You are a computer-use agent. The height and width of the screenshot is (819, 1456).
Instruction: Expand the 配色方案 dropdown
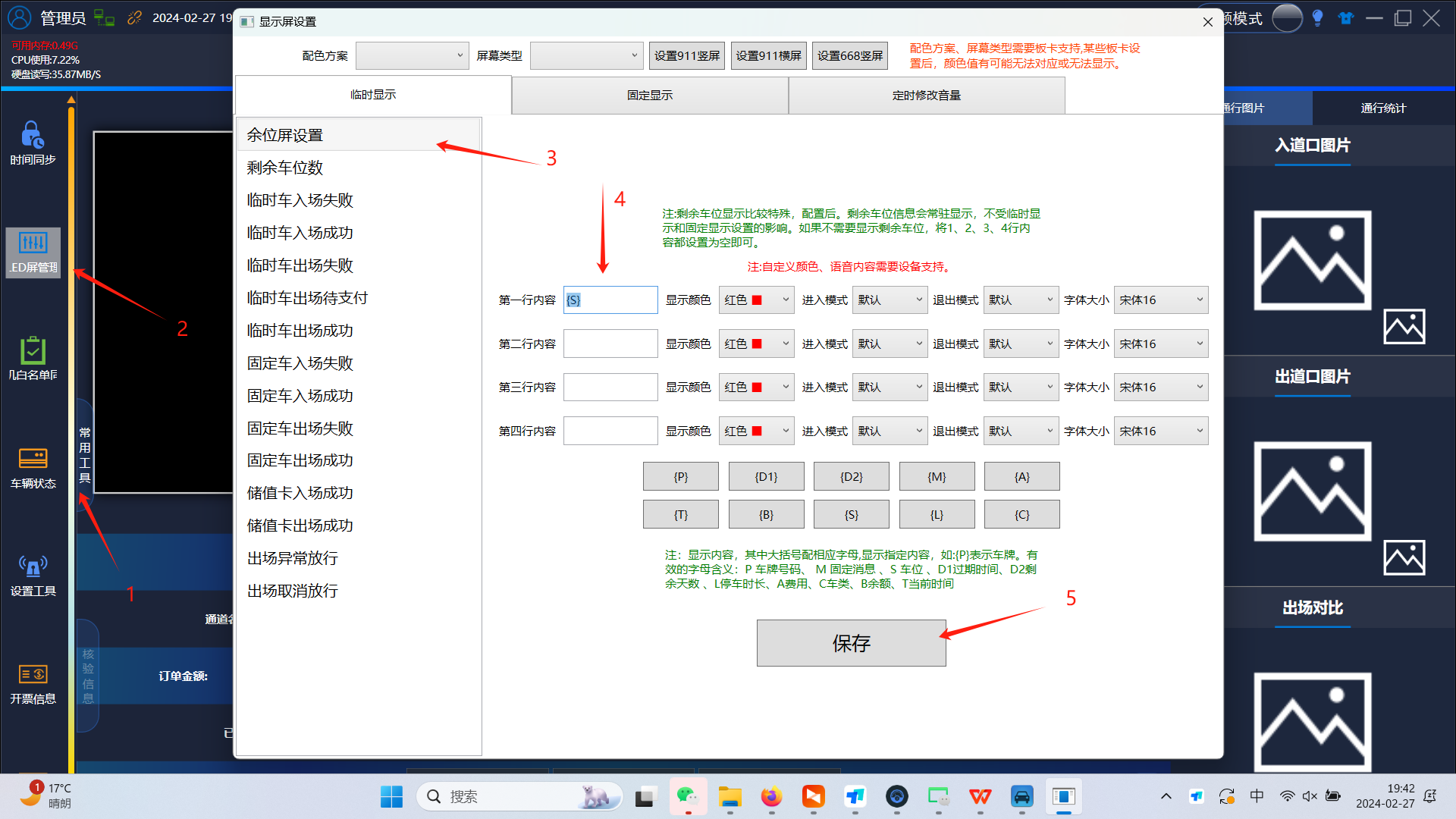point(413,55)
